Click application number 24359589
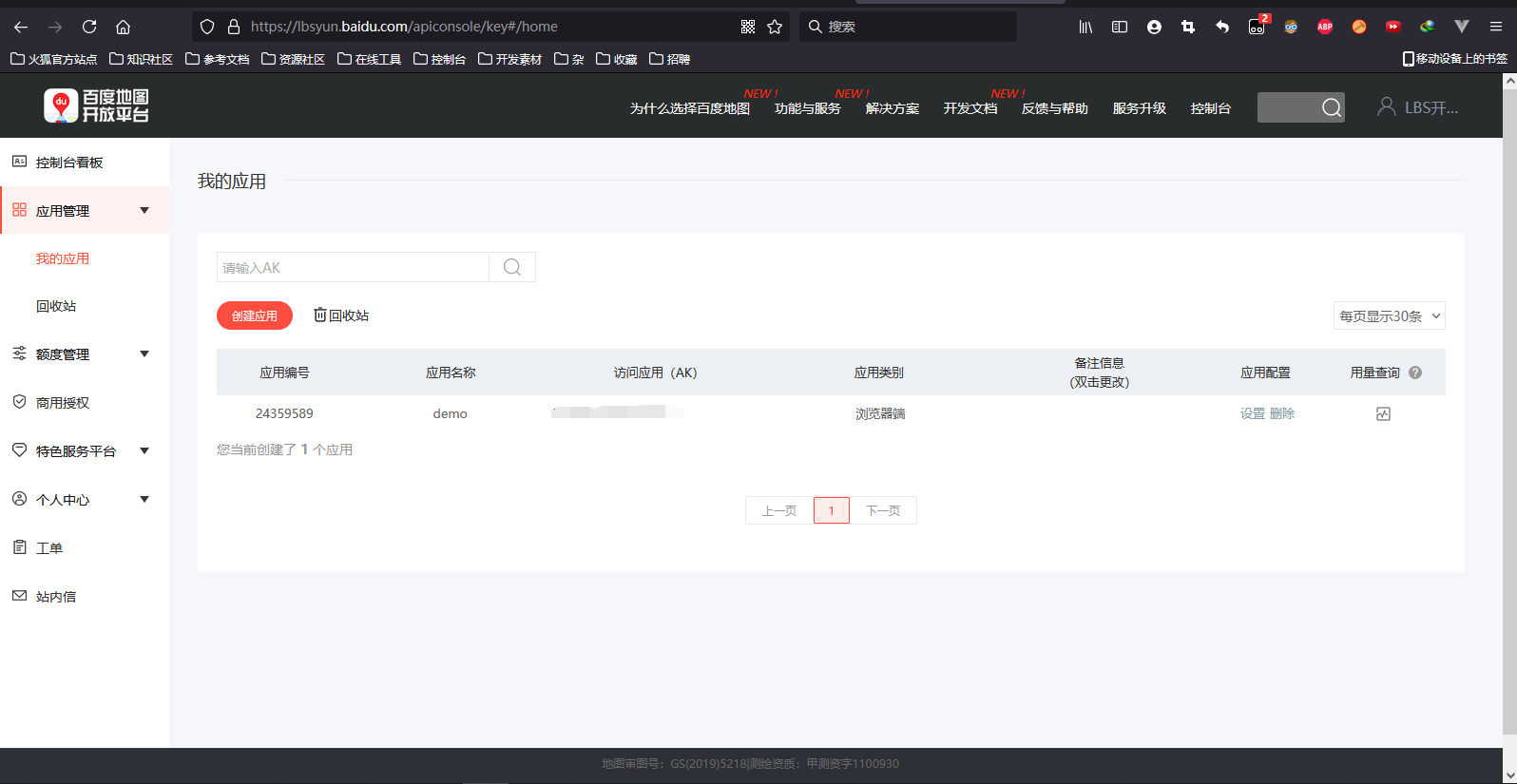This screenshot has height=784, width=1517. (284, 413)
